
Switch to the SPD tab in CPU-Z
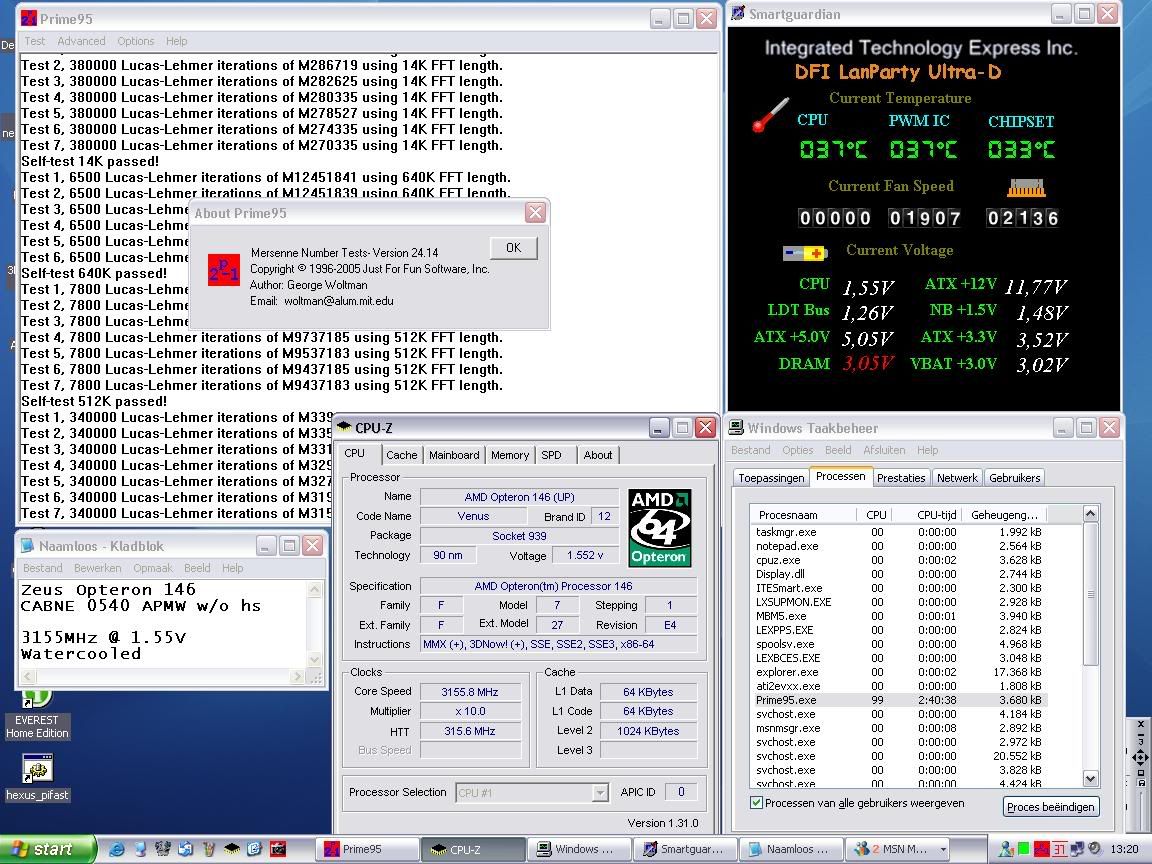click(x=552, y=455)
